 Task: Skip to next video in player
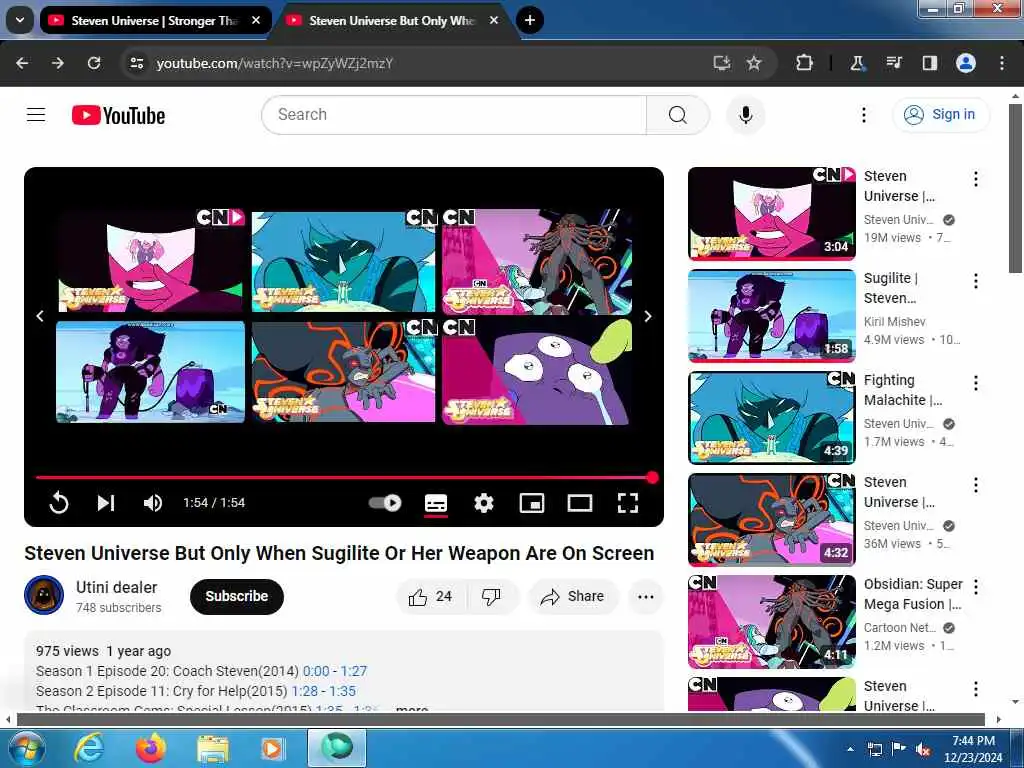click(x=106, y=503)
